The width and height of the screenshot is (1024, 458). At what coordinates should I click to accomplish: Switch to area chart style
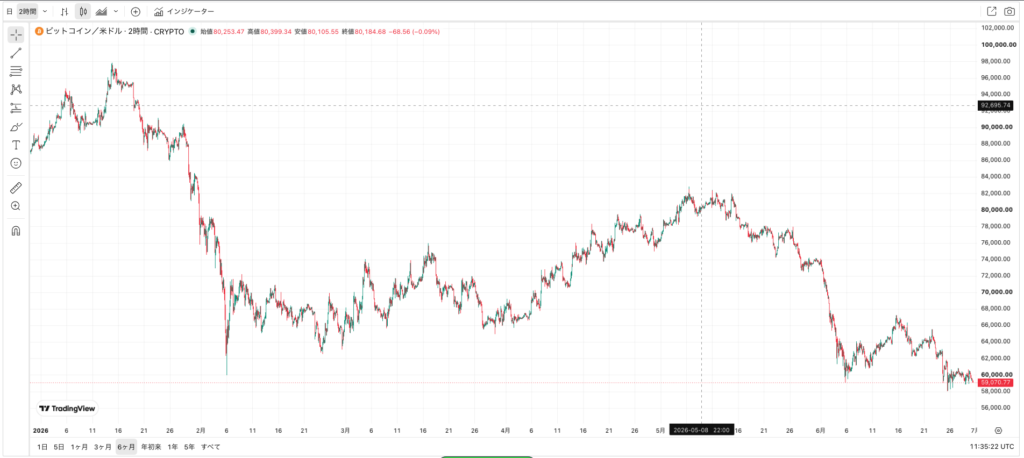(101, 12)
